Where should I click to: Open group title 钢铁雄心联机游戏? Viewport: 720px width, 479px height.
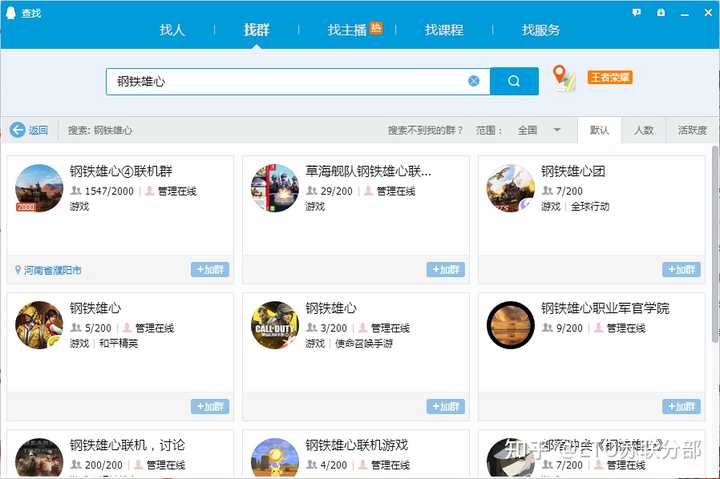click(x=357, y=445)
